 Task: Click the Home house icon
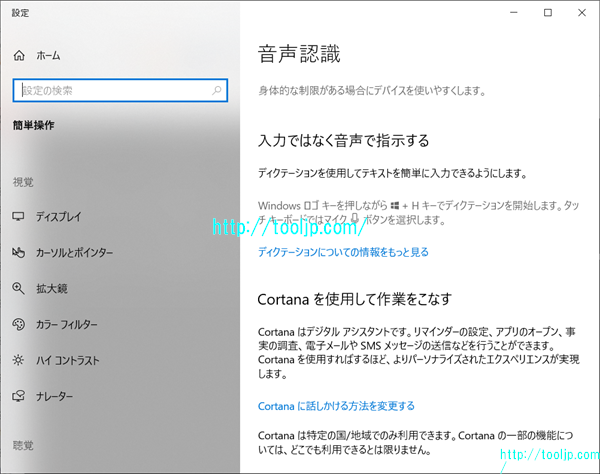point(19,56)
